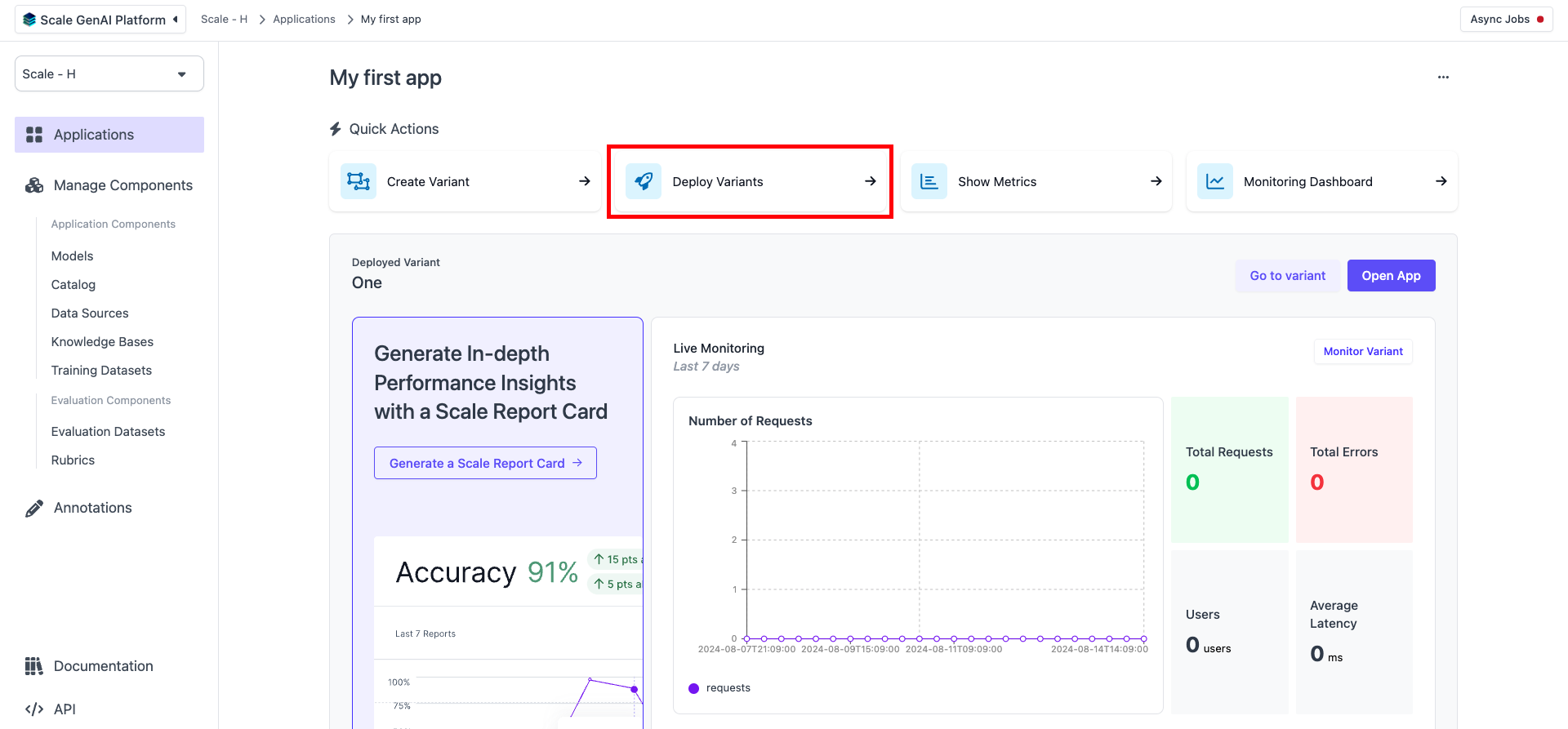Select My first app breadcrumb
The height and width of the screenshot is (729, 1568).
[391, 20]
